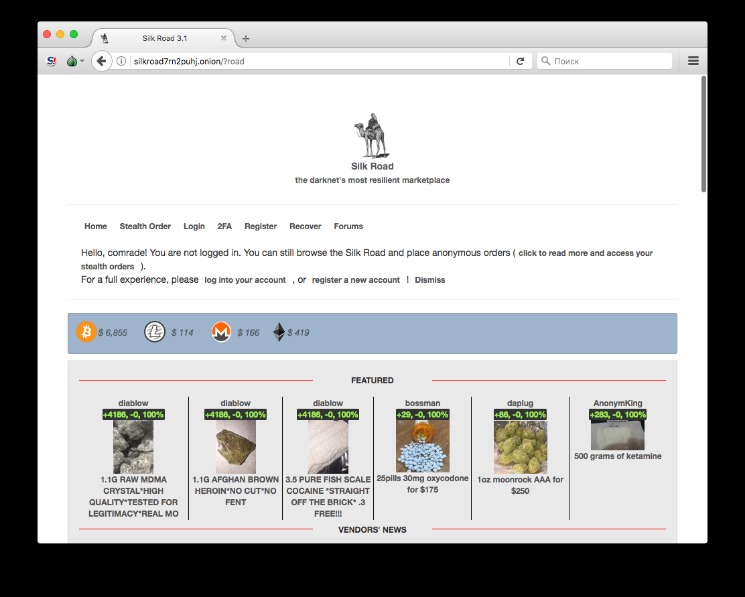
Task: Click the S extension icon in toolbar
Action: pos(52,61)
